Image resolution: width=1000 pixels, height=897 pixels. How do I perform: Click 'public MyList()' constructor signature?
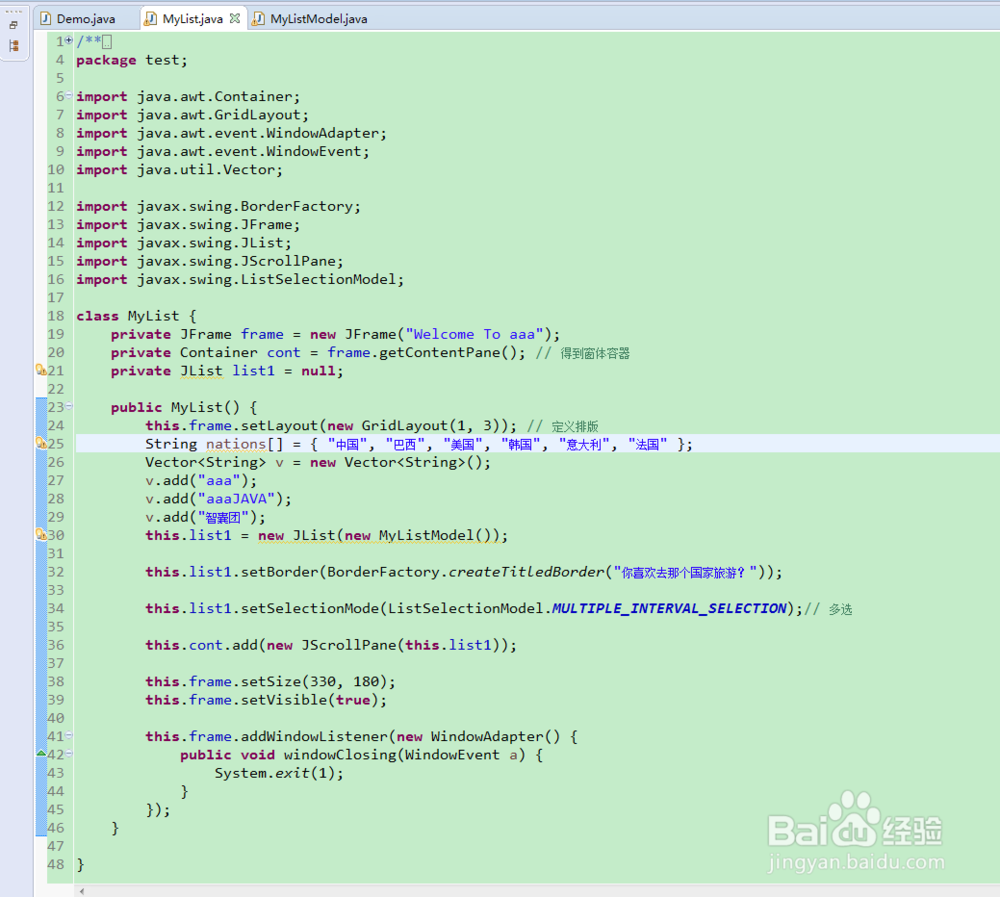pyautogui.click(x=175, y=407)
